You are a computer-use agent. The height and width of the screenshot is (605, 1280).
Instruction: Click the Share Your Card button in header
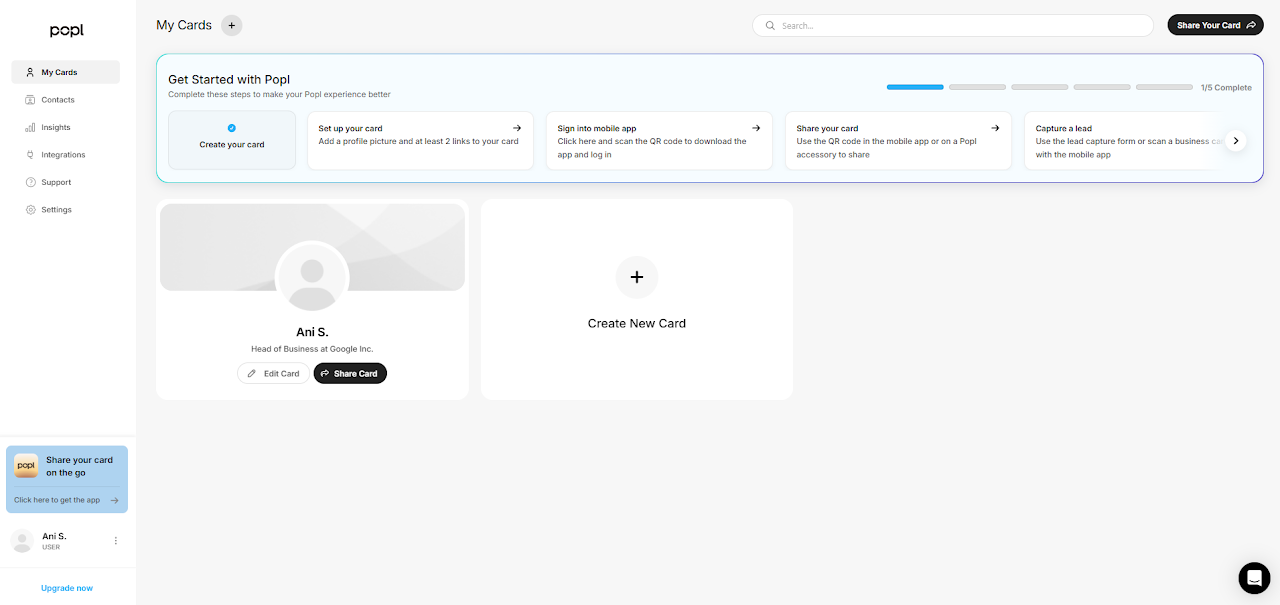click(x=1215, y=25)
